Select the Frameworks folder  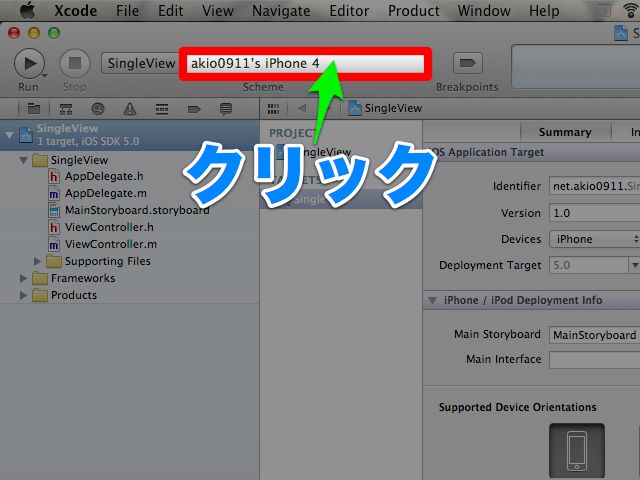pos(82,278)
